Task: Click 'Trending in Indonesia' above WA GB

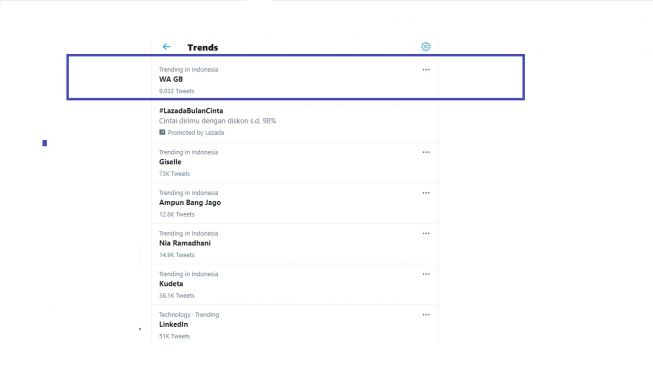Action: [188, 70]
